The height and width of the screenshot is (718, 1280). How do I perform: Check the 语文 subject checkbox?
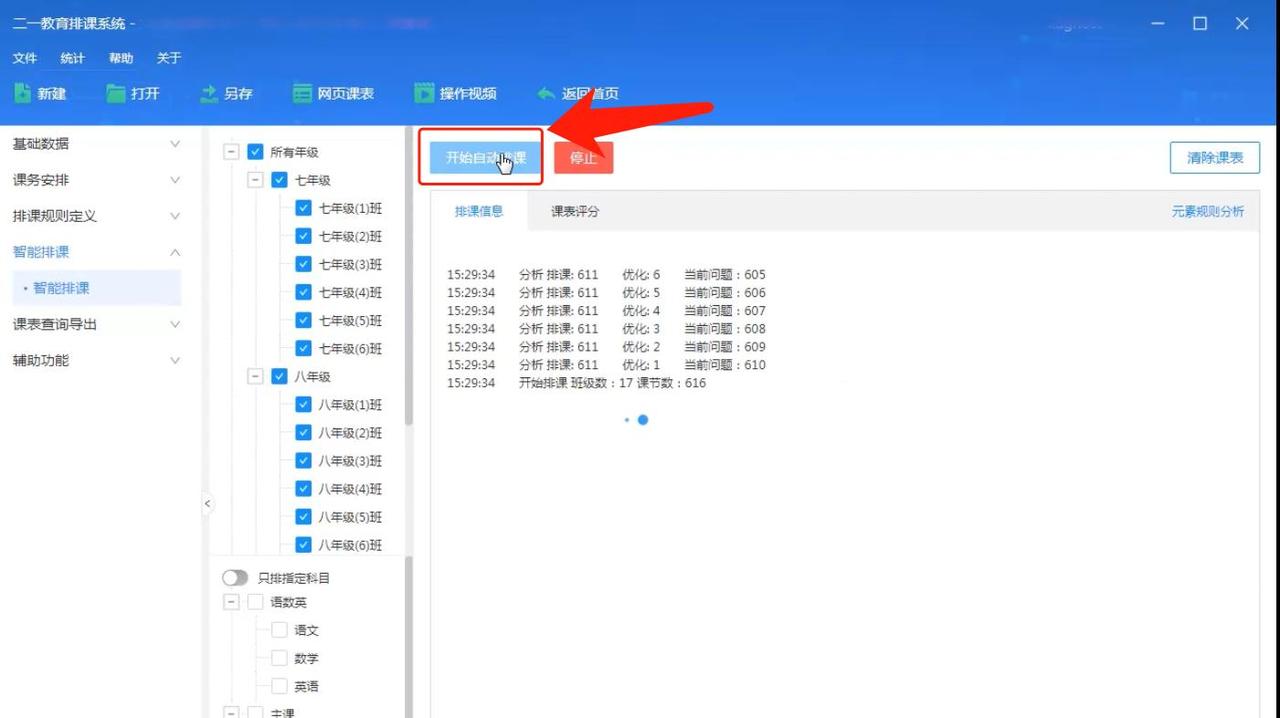(279, 630)
